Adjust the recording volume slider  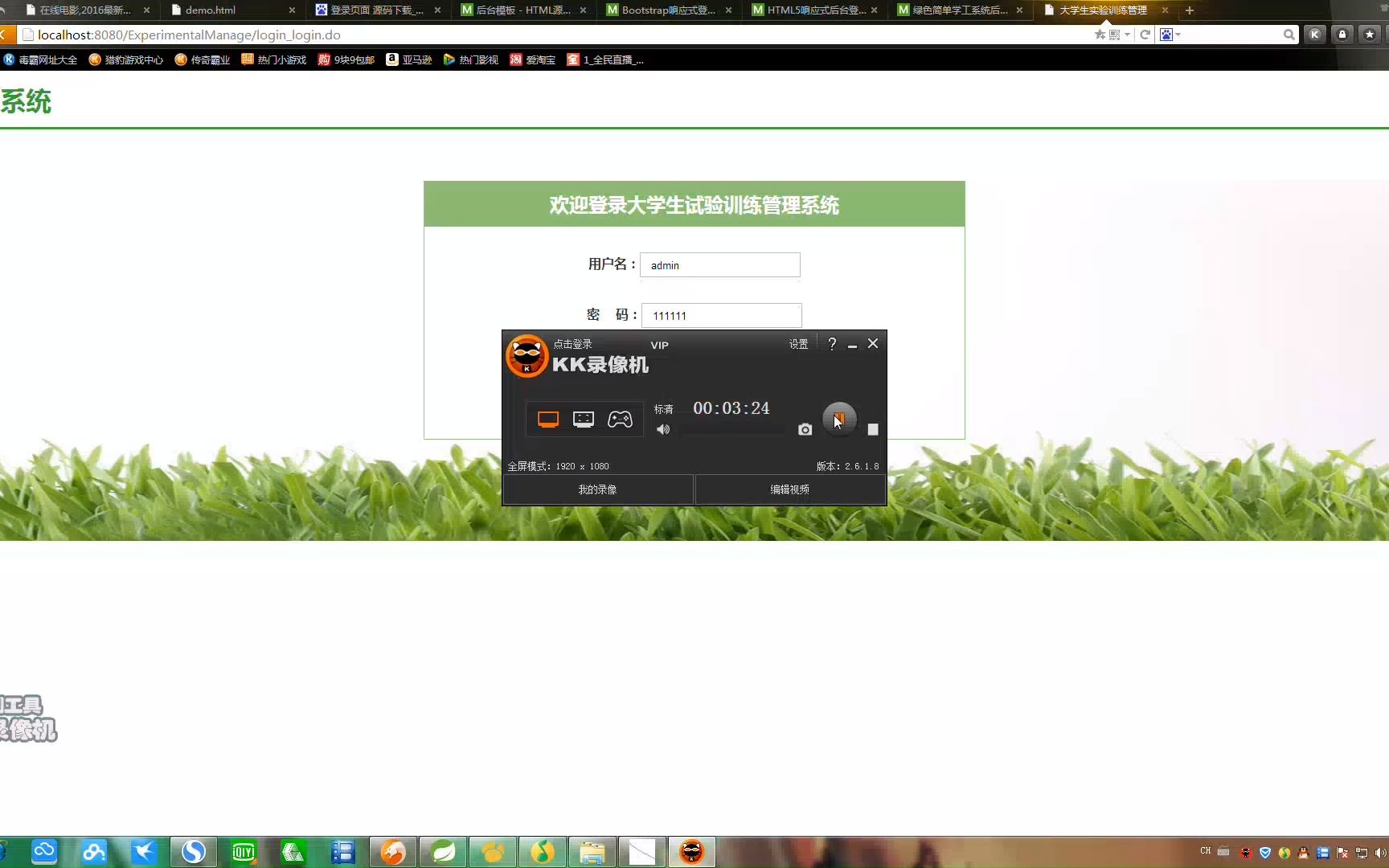(731, 429)
